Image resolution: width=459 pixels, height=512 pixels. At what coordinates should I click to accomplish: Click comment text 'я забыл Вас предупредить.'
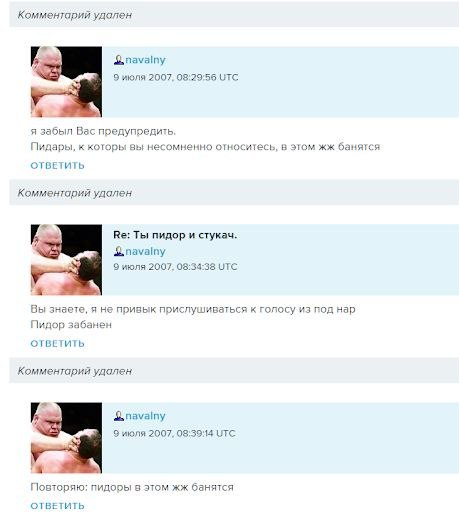tap(103, 131)
